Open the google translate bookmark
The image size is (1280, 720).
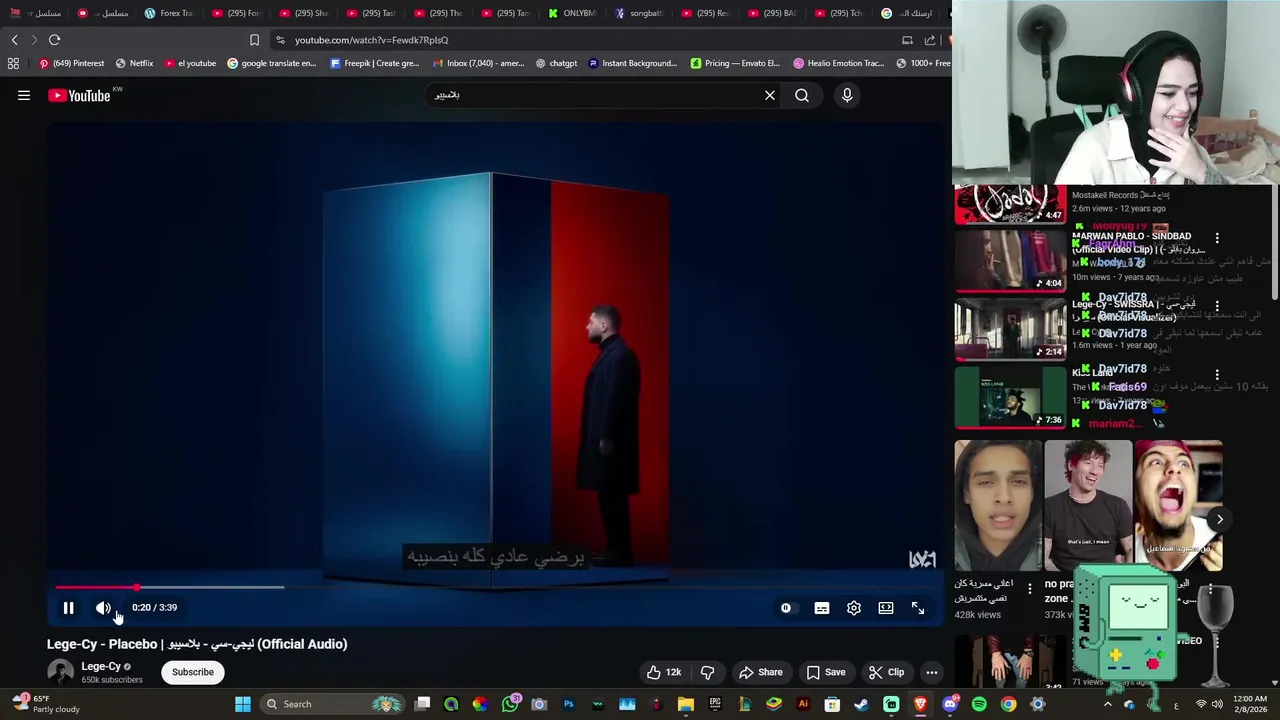click(272, 63)
